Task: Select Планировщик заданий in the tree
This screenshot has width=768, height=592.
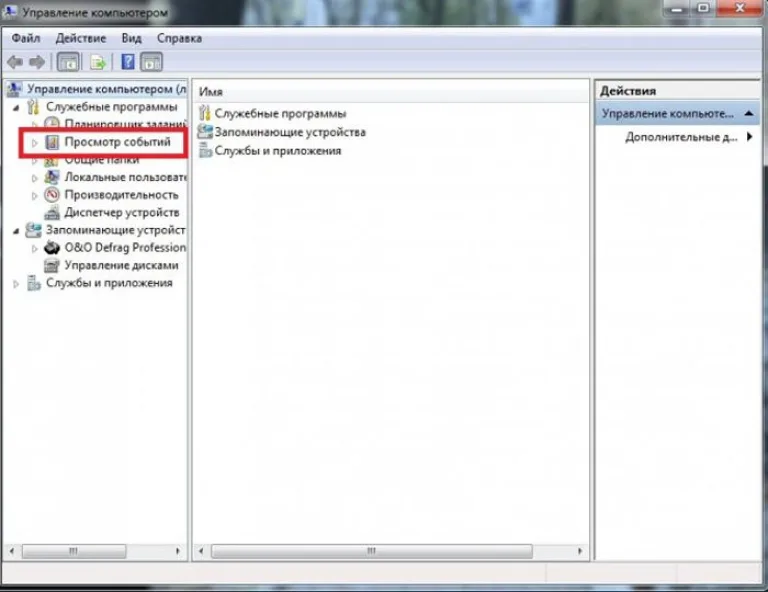Action: 125,123
